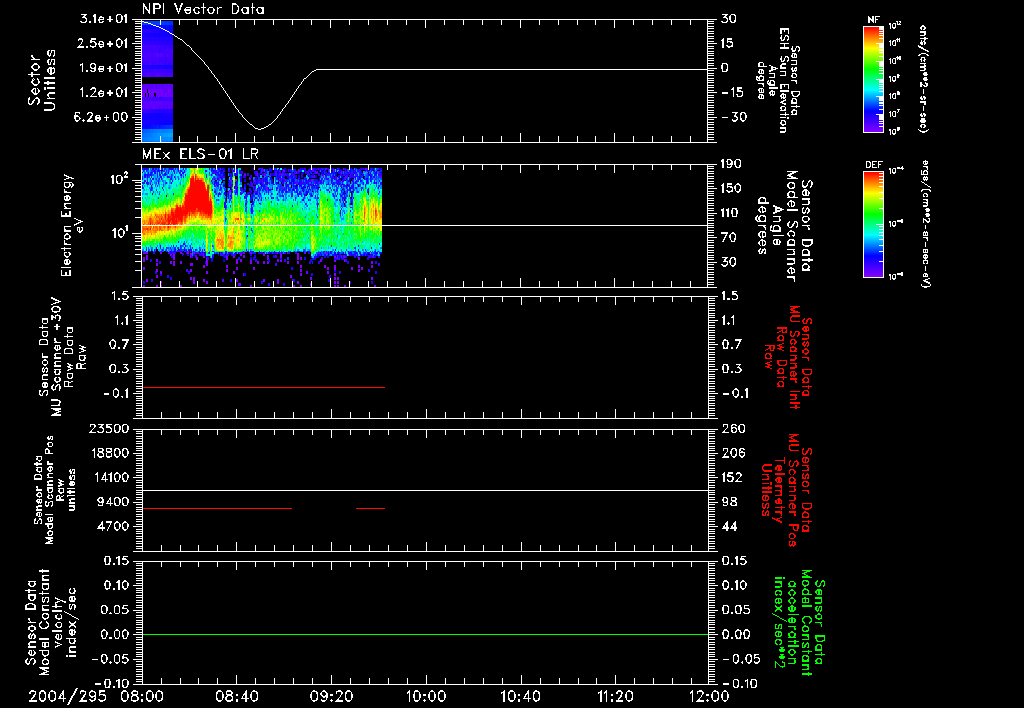Click the Model Scanner Angle degrees label

pos(786,225)
